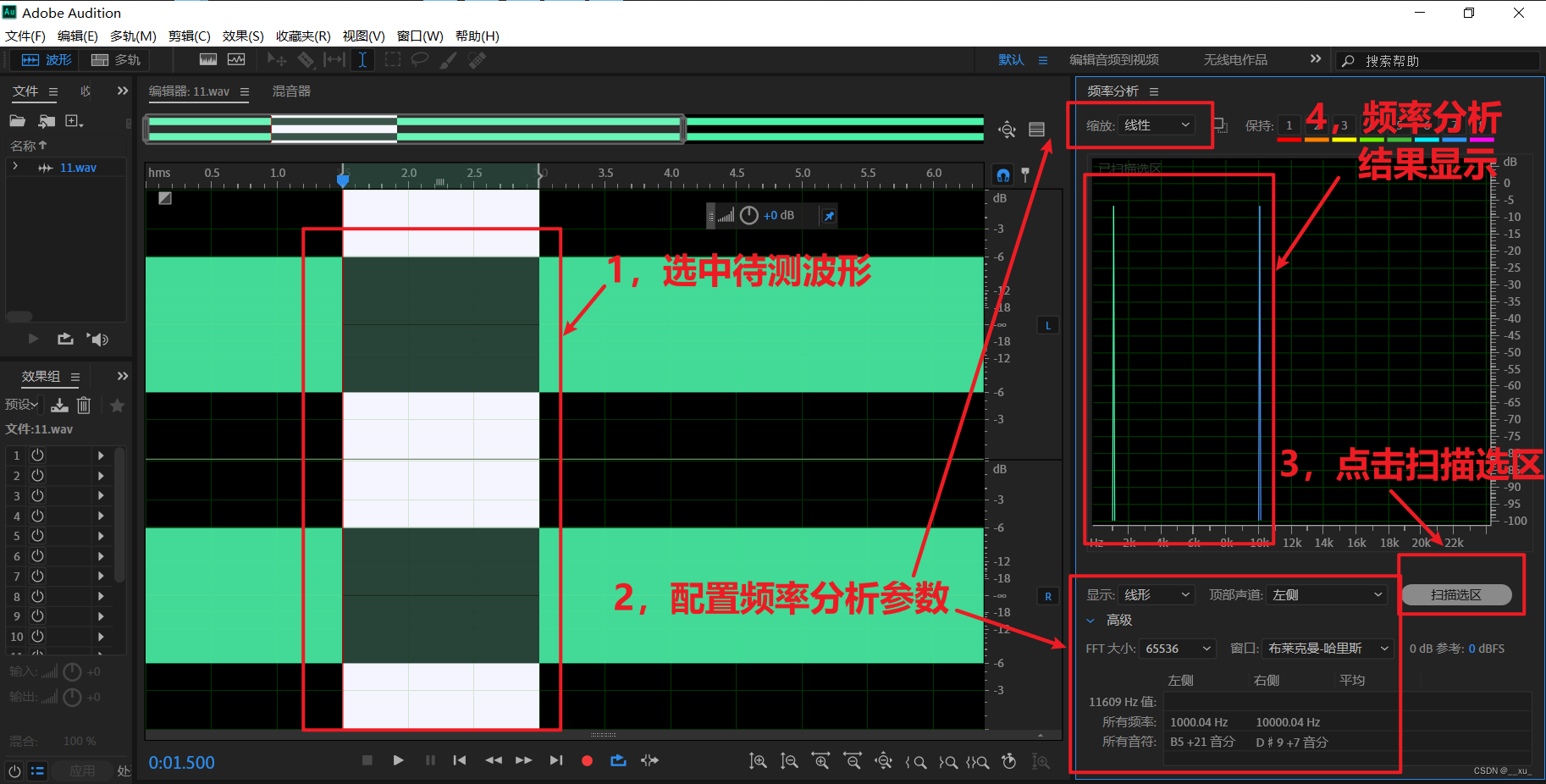Toggle effects rack main power button
The width and height of the screenshot is (1546, 784).
(14, 771)
